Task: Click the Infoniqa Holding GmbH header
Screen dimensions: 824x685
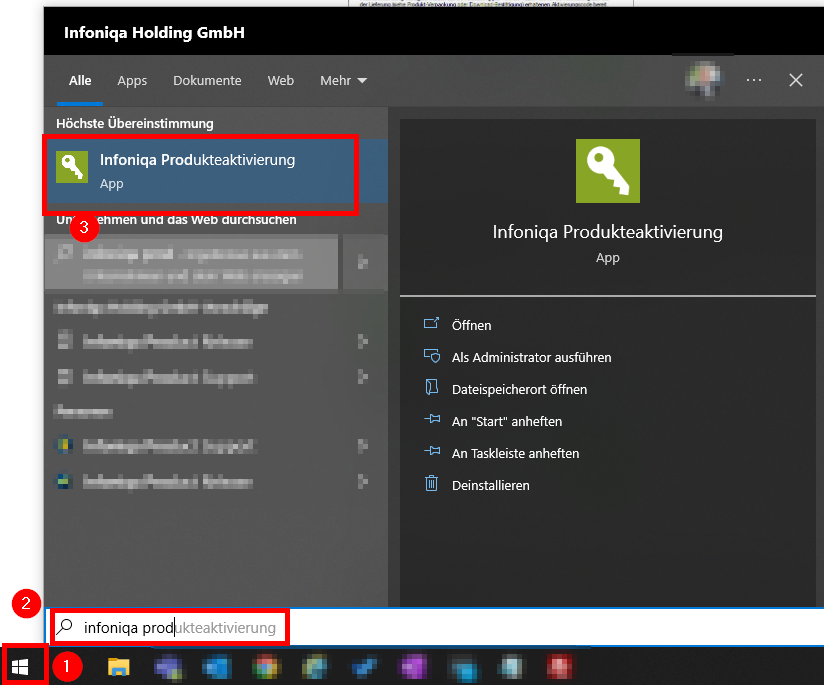Action: (154, 33)
